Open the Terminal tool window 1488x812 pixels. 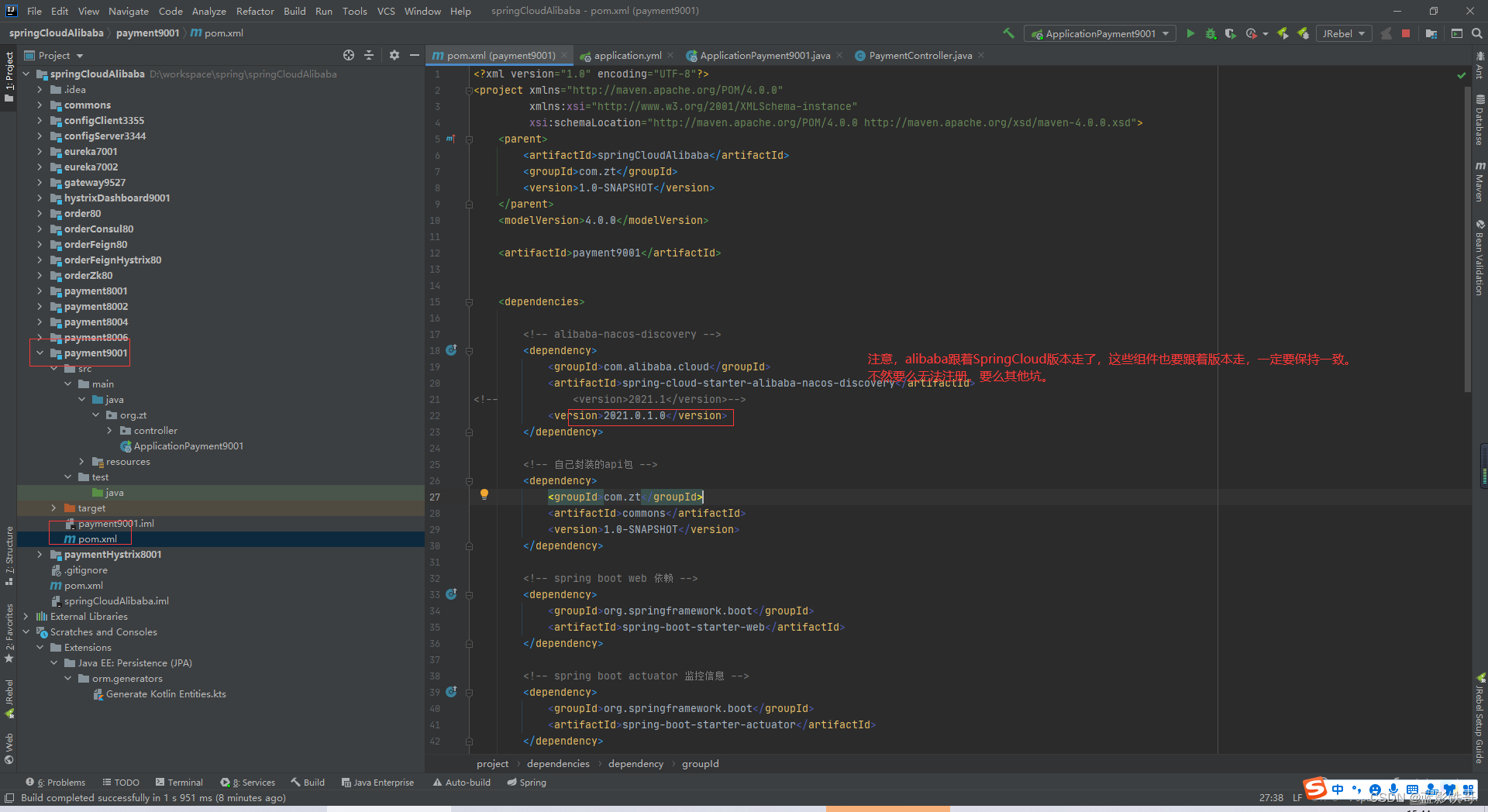tap(179, 783)
